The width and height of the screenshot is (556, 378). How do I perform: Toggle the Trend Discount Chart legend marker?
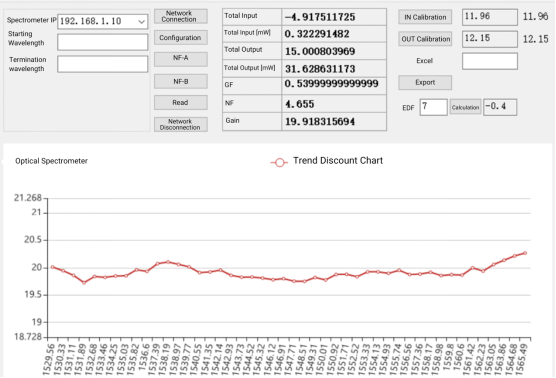pyautogui.click(x=279, y=162)
